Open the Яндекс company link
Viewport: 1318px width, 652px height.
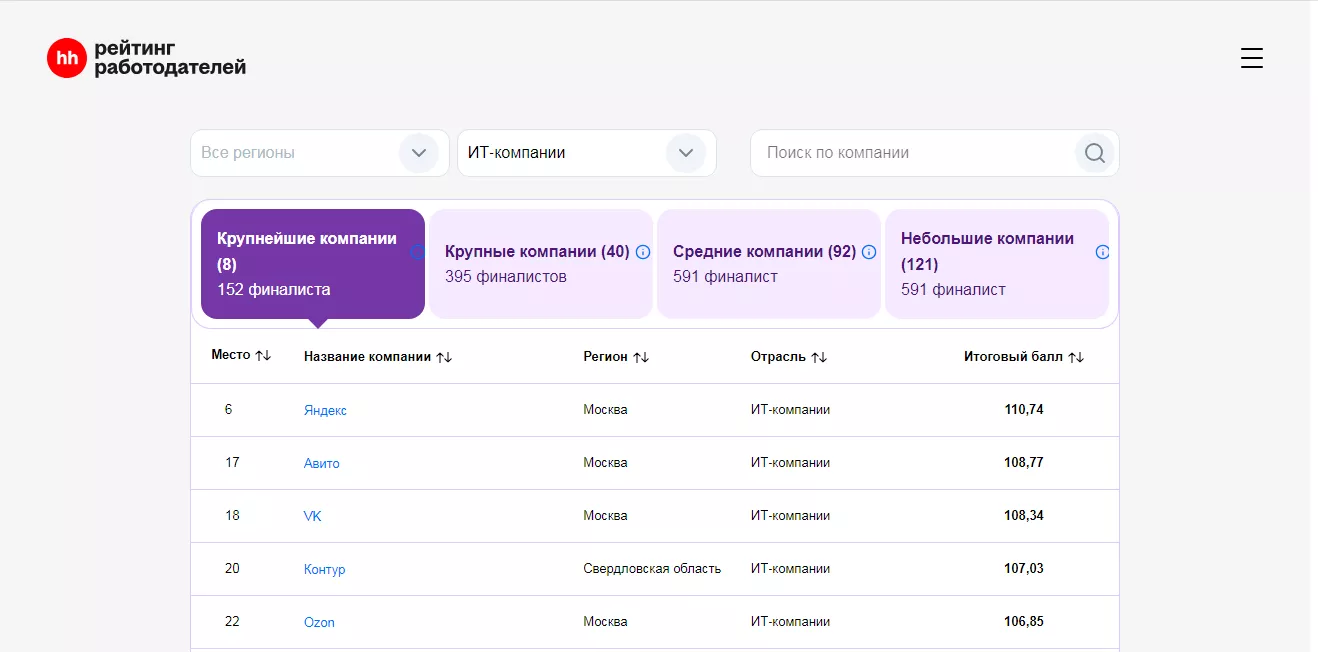tap(325, 410)
